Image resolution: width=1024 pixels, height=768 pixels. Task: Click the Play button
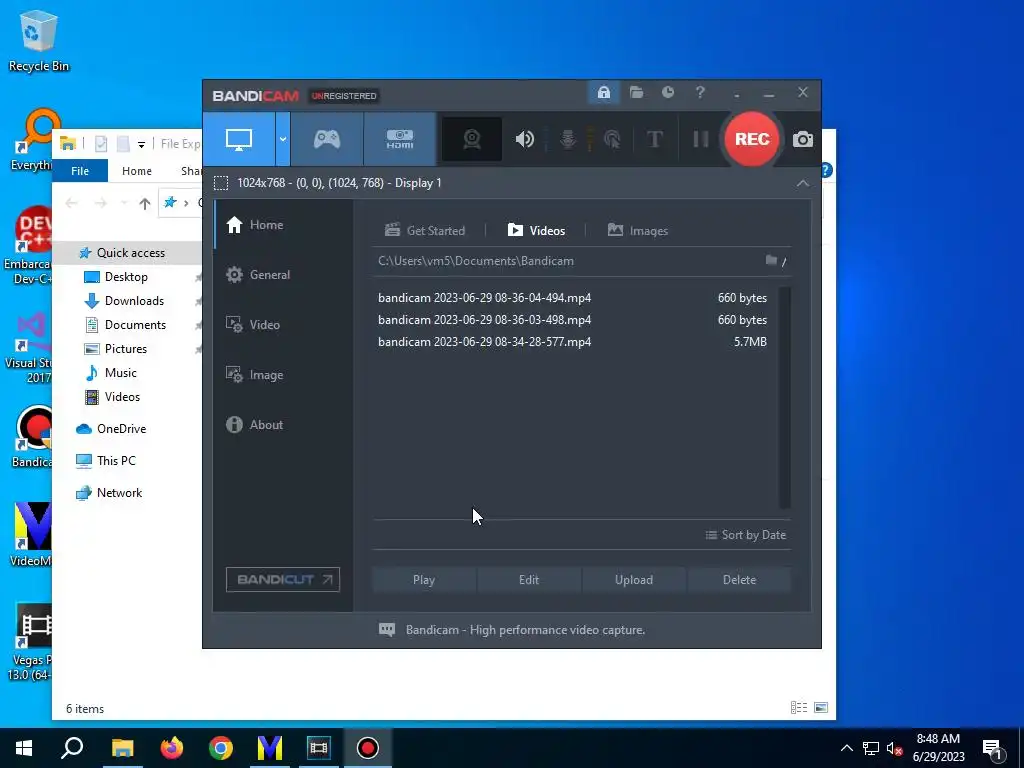tap(424, 580)
